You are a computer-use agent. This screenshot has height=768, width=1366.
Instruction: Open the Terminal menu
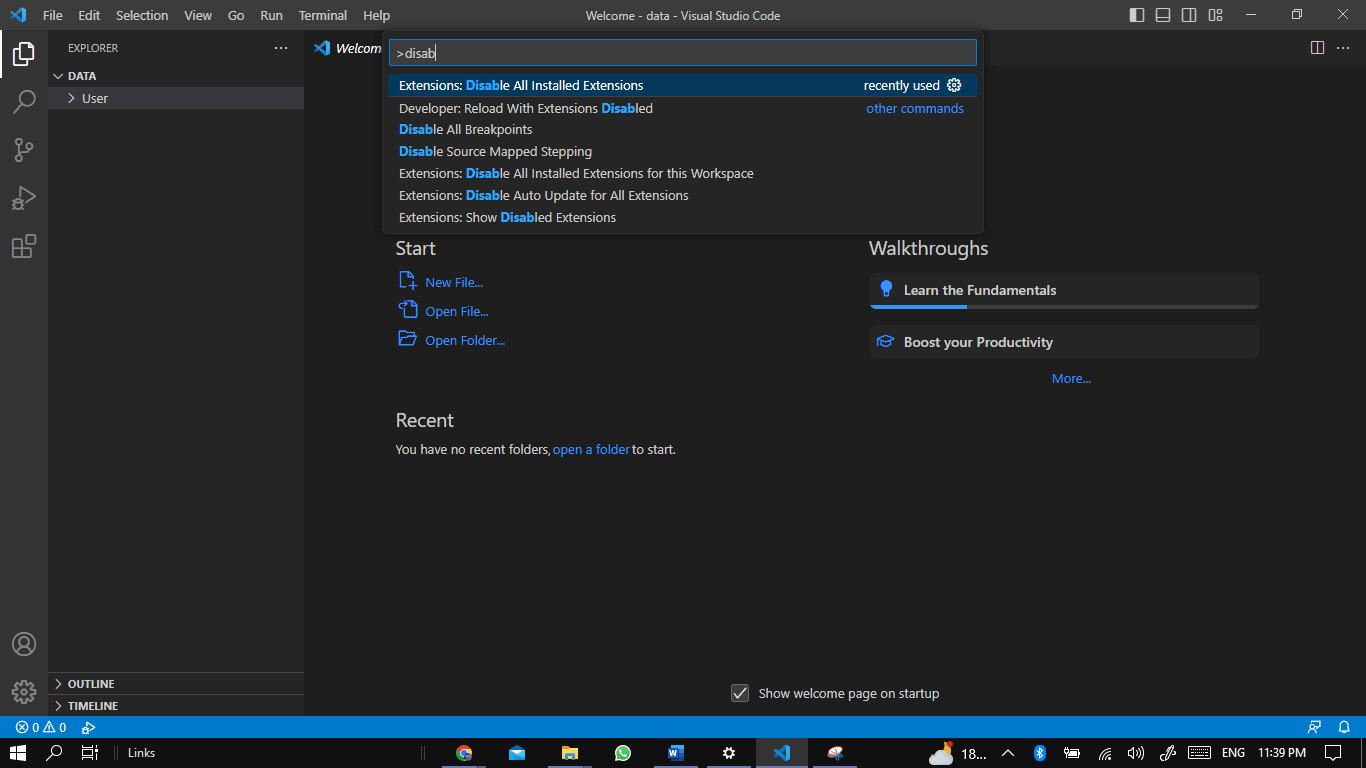point(323,15)
